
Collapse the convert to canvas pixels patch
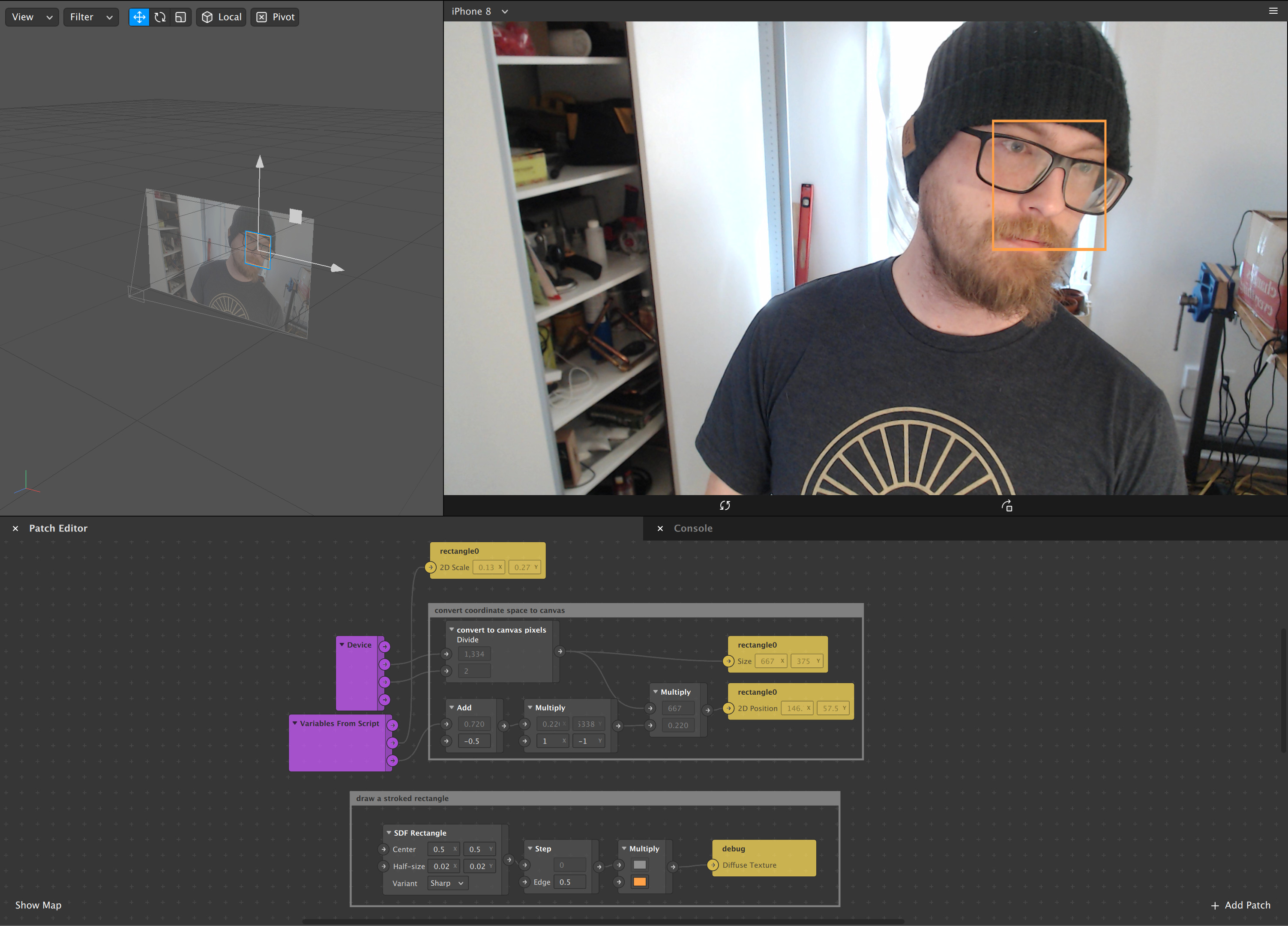452,630
